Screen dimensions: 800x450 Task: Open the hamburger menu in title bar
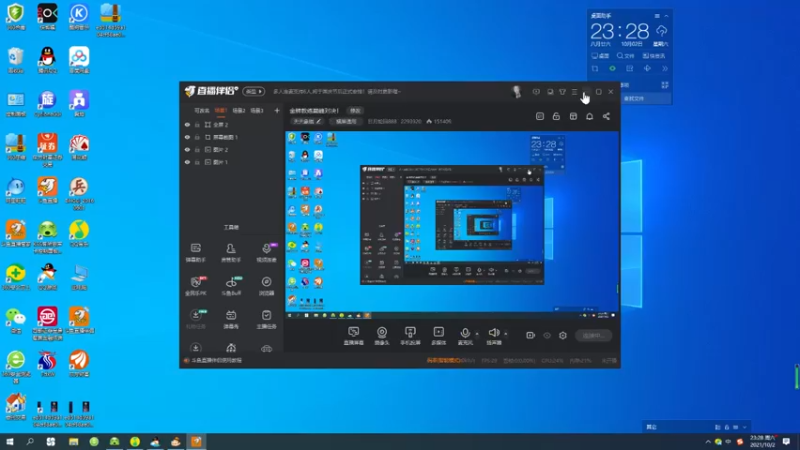[x=574, y=92]
